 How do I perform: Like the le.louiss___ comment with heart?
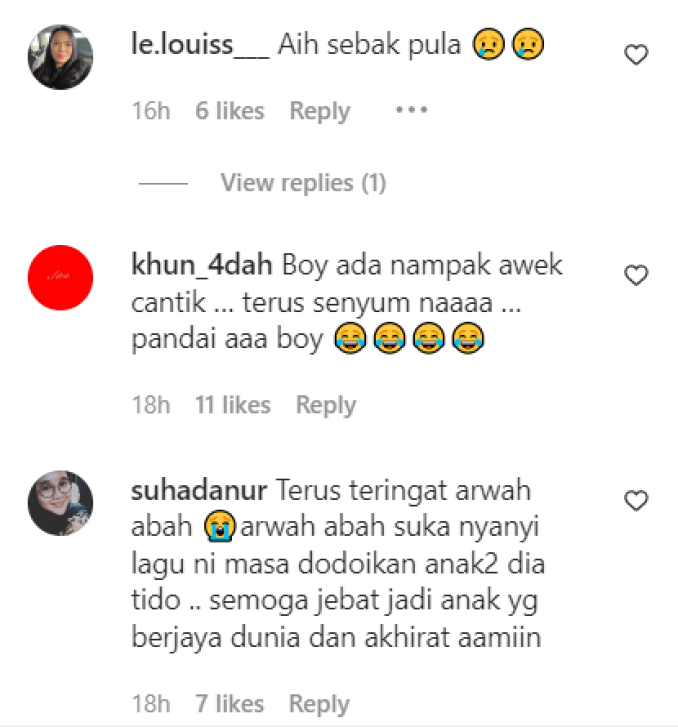click(x=636, y=54)
